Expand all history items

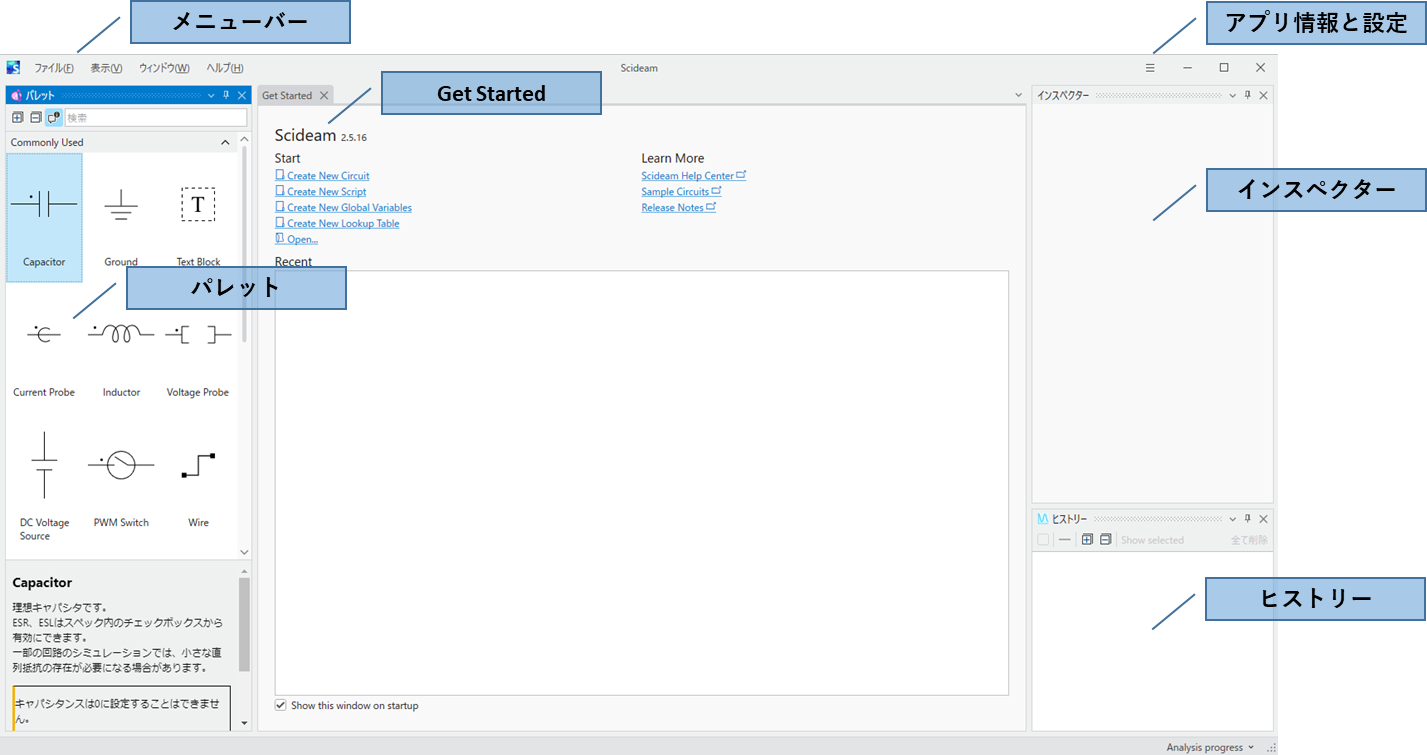(1087, 540)
